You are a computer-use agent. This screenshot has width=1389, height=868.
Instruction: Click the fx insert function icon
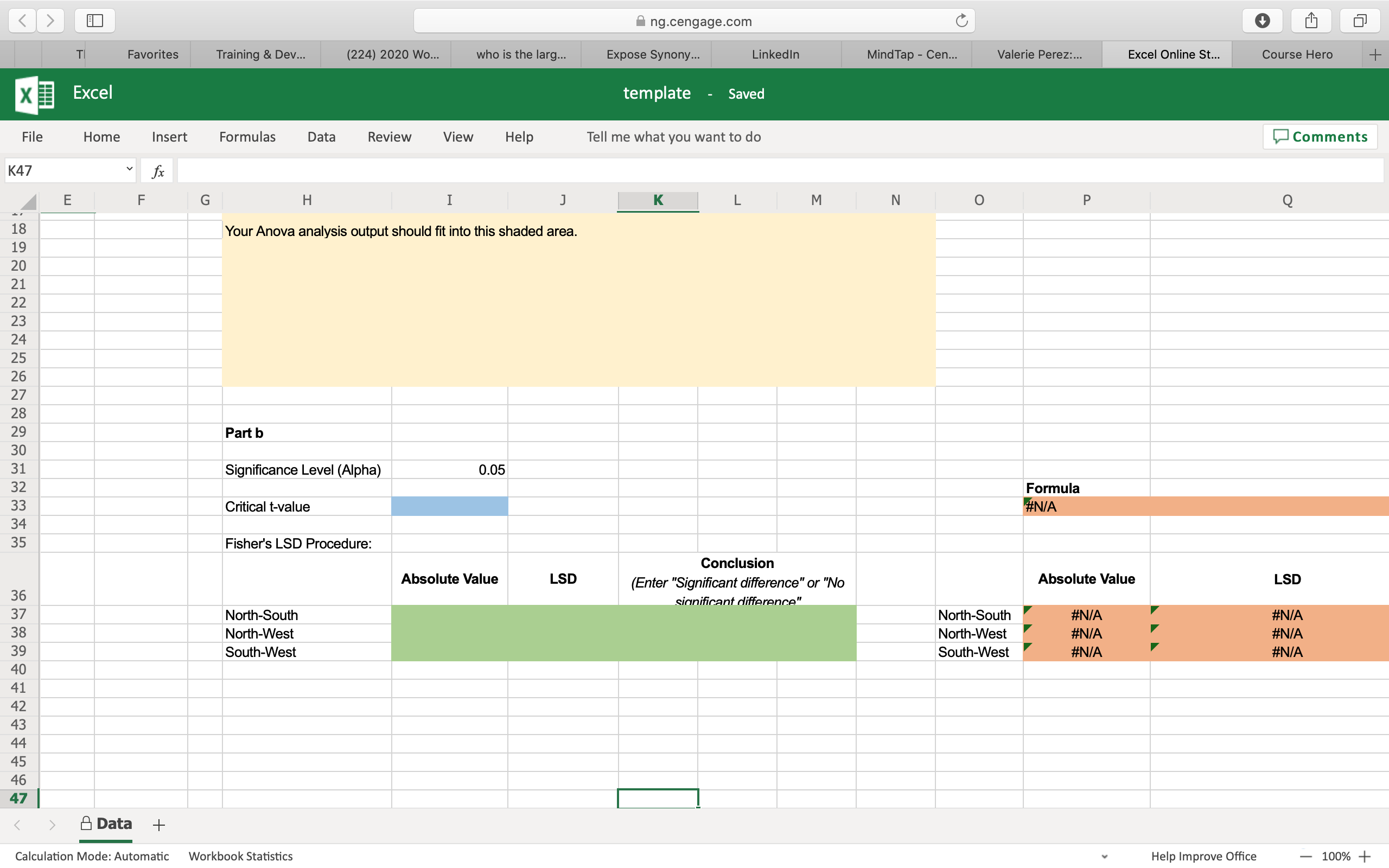tap(158, 171)
